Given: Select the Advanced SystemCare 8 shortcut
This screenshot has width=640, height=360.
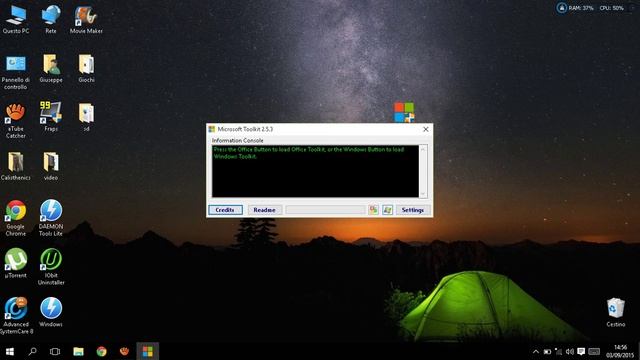Looking at the screenshot, I should pyautogui.click(x=16, y=316).
